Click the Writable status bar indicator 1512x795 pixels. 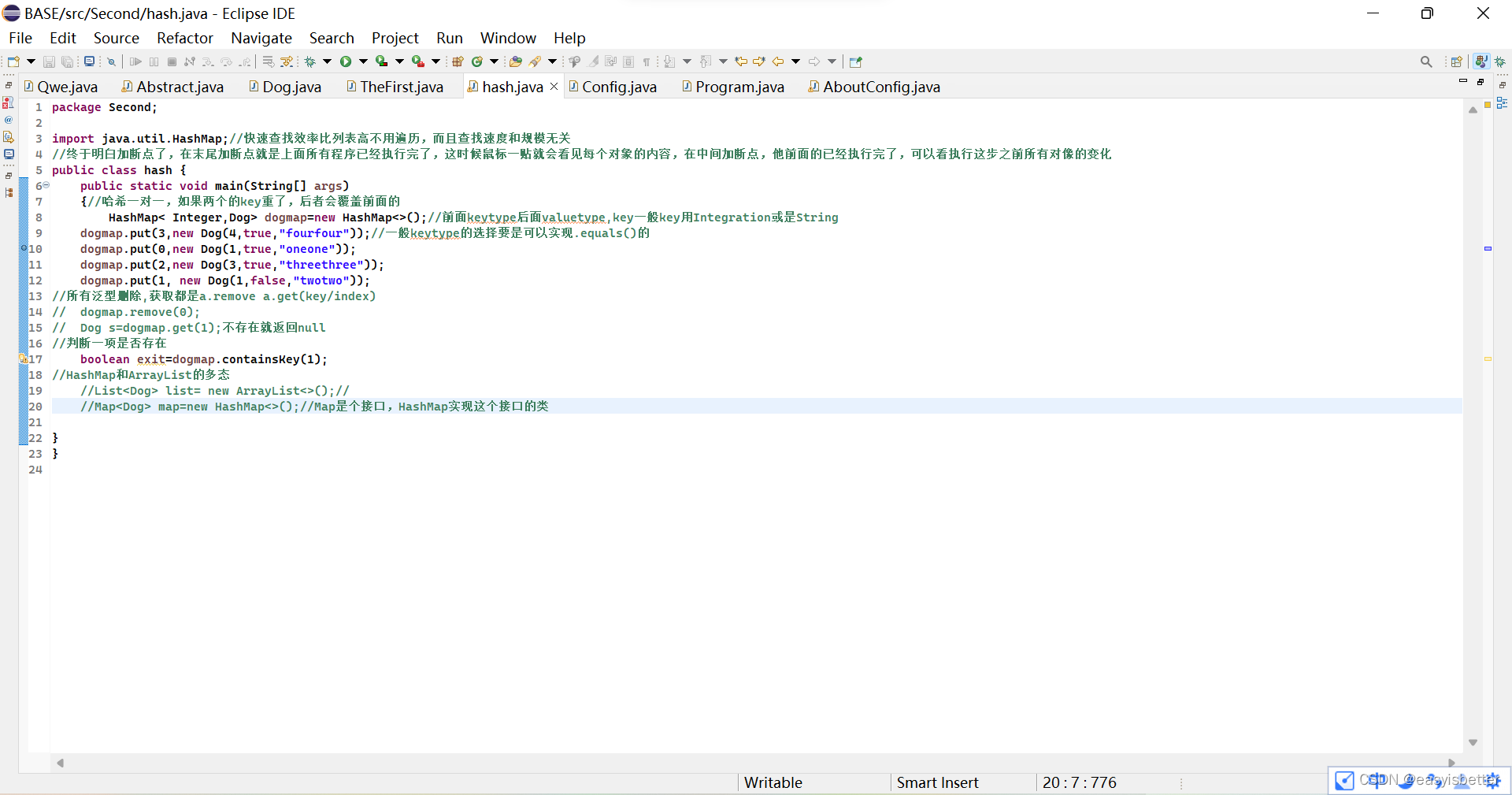pyautogui.click(x=773, y=782)
